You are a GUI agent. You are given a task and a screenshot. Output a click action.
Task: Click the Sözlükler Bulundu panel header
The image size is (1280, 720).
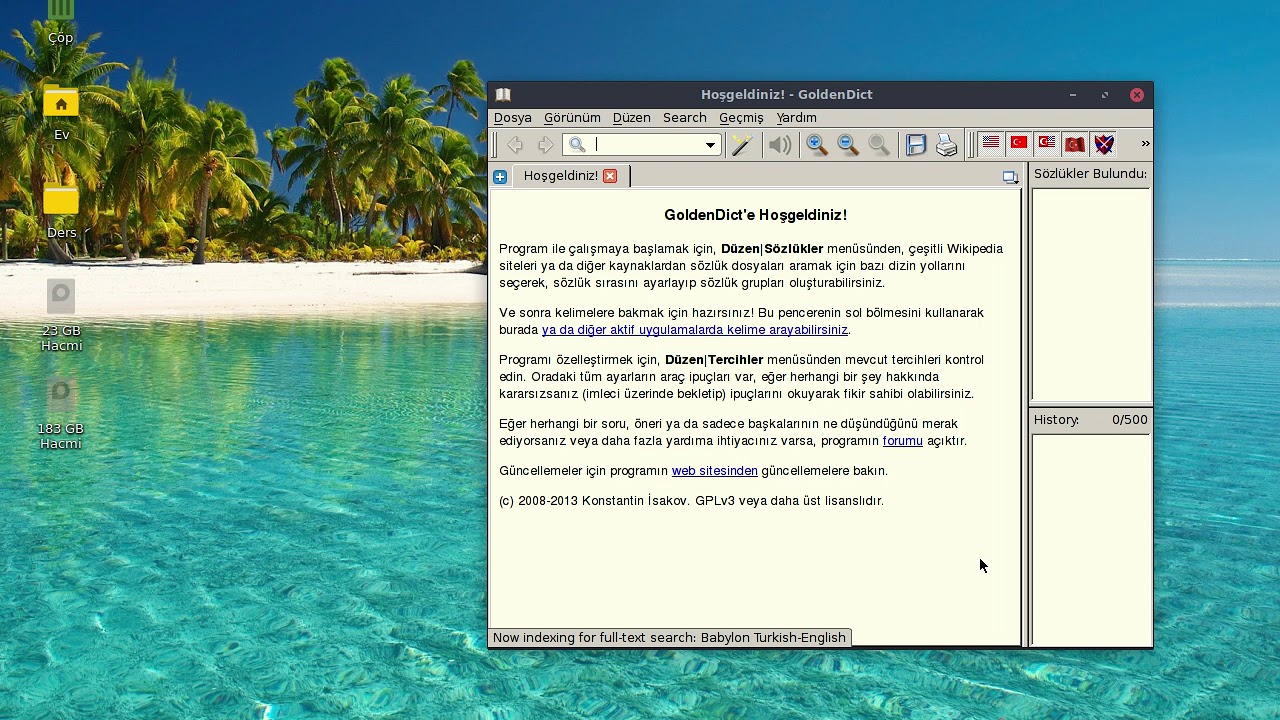tap(1090, 174)
